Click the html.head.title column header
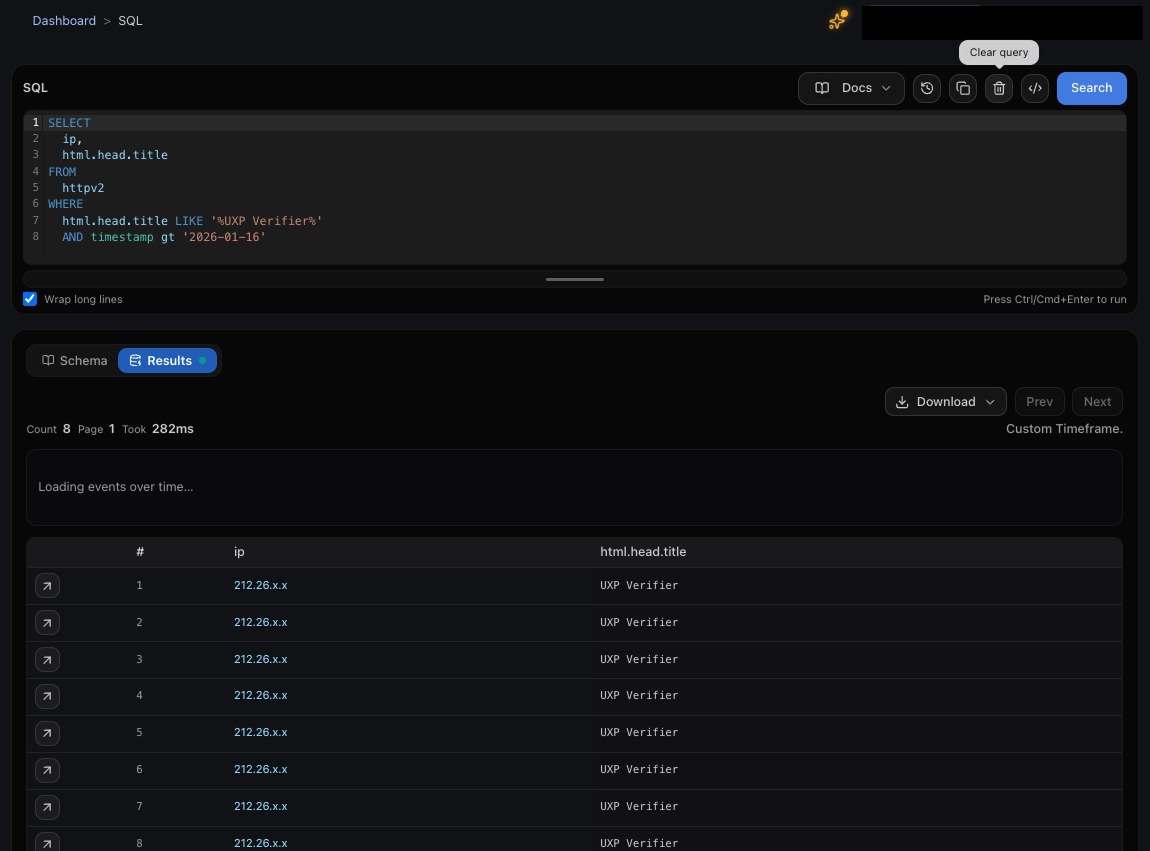Image resolution: width=1150 pixels, height=851 pixels. point(643,552)
